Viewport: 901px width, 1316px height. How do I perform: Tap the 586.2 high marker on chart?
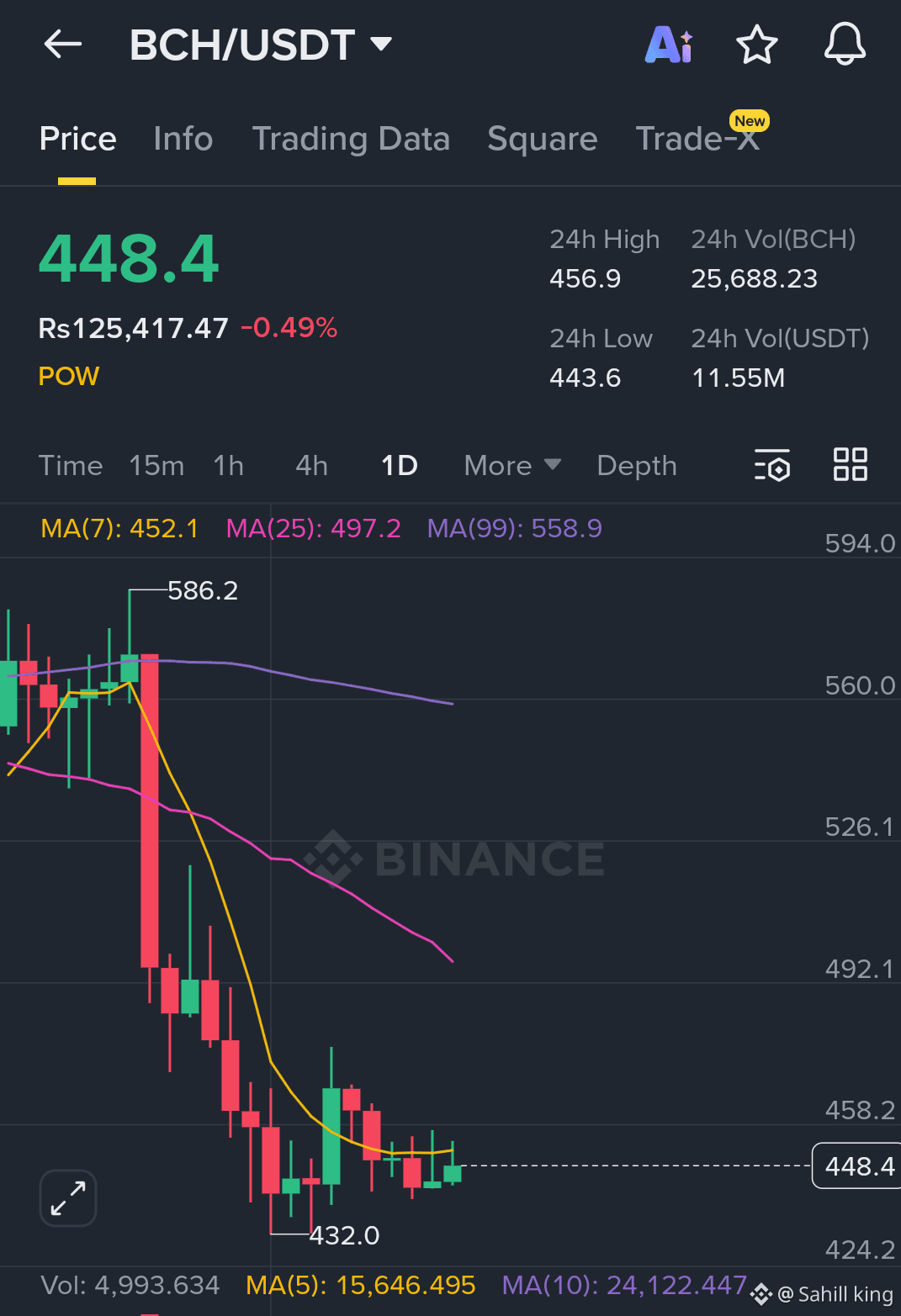pyautogui.click(x=203, y=590)
